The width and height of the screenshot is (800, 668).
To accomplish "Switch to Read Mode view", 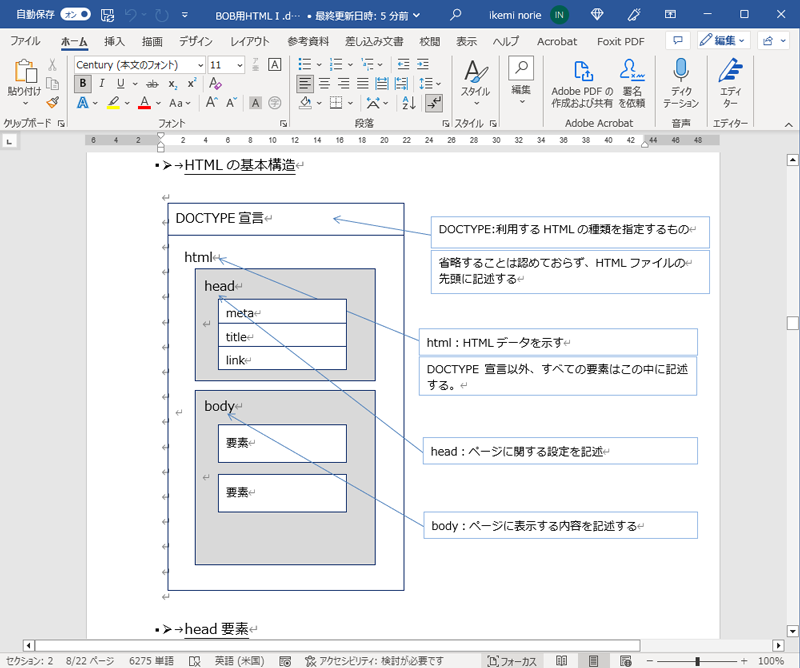I will pyautogui.click(x=561, y=661).
